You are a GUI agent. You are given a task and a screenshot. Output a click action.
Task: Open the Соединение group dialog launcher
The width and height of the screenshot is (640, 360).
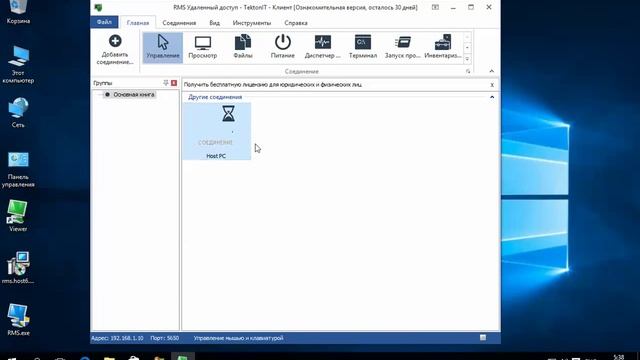point(468,71)
